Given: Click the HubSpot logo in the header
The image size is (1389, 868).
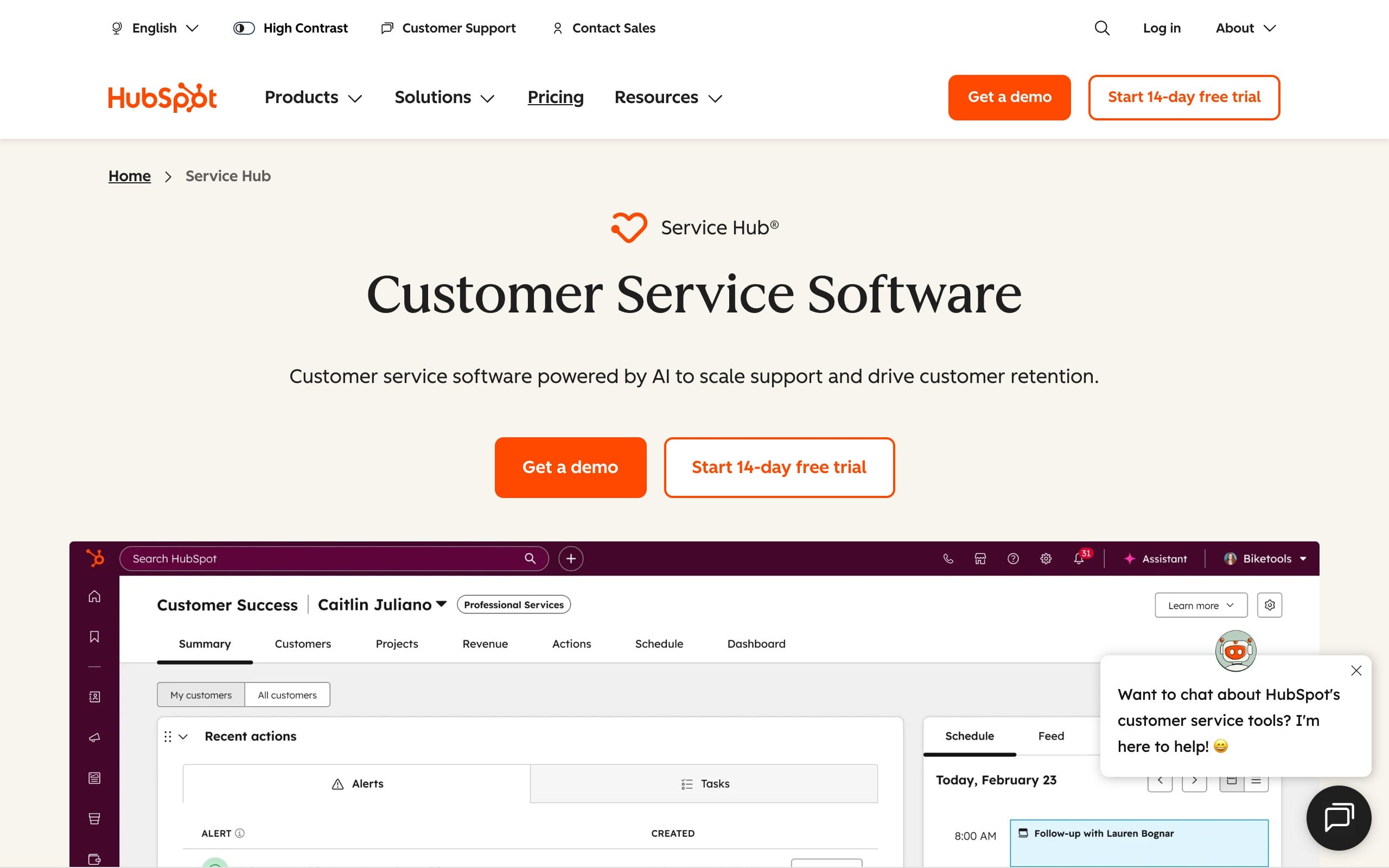Looking at the screenshot, I should coord(162,98).
